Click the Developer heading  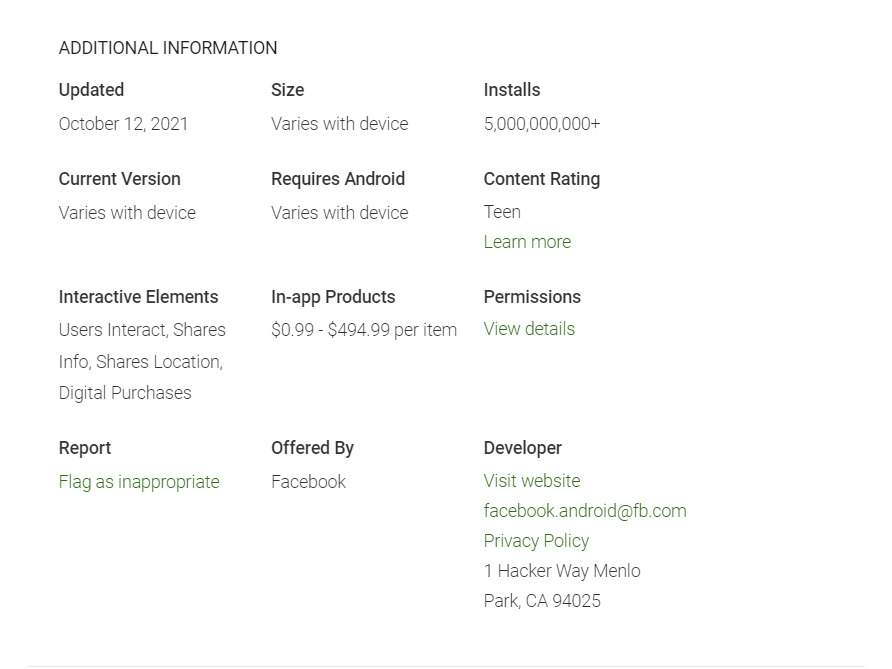tap(523, 448)
